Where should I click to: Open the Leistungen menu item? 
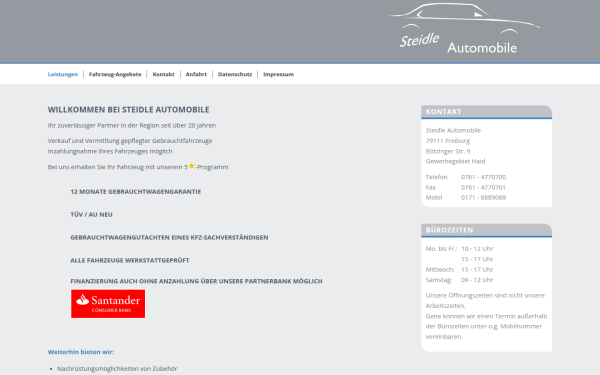[63, 74]
